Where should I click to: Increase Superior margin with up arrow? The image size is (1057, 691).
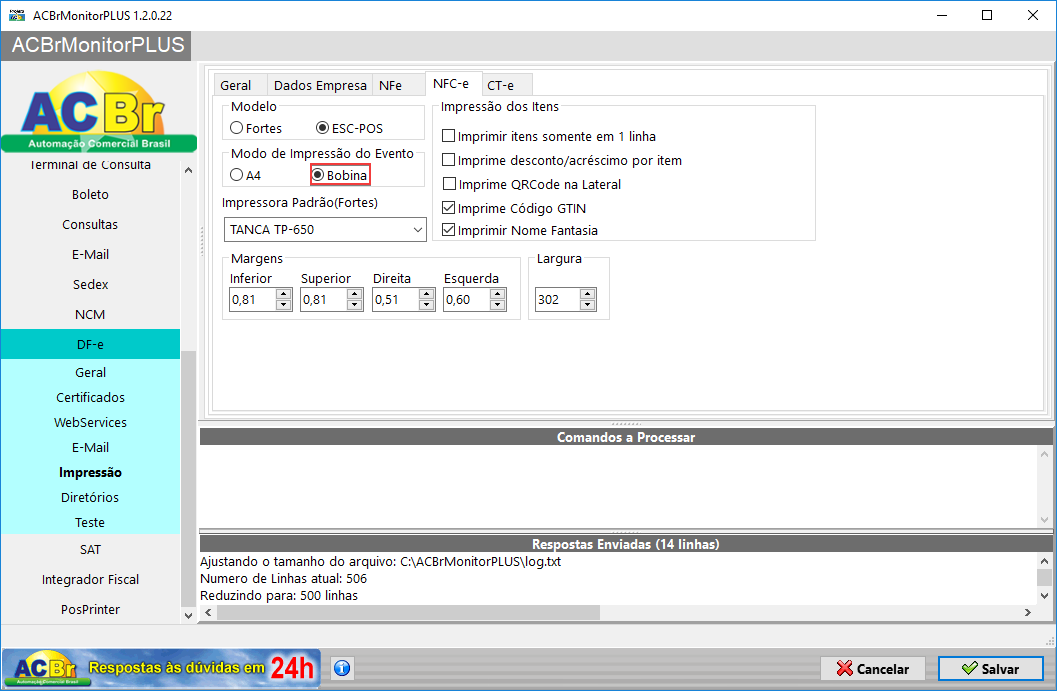pyautogui.click(x=355, y=294)
